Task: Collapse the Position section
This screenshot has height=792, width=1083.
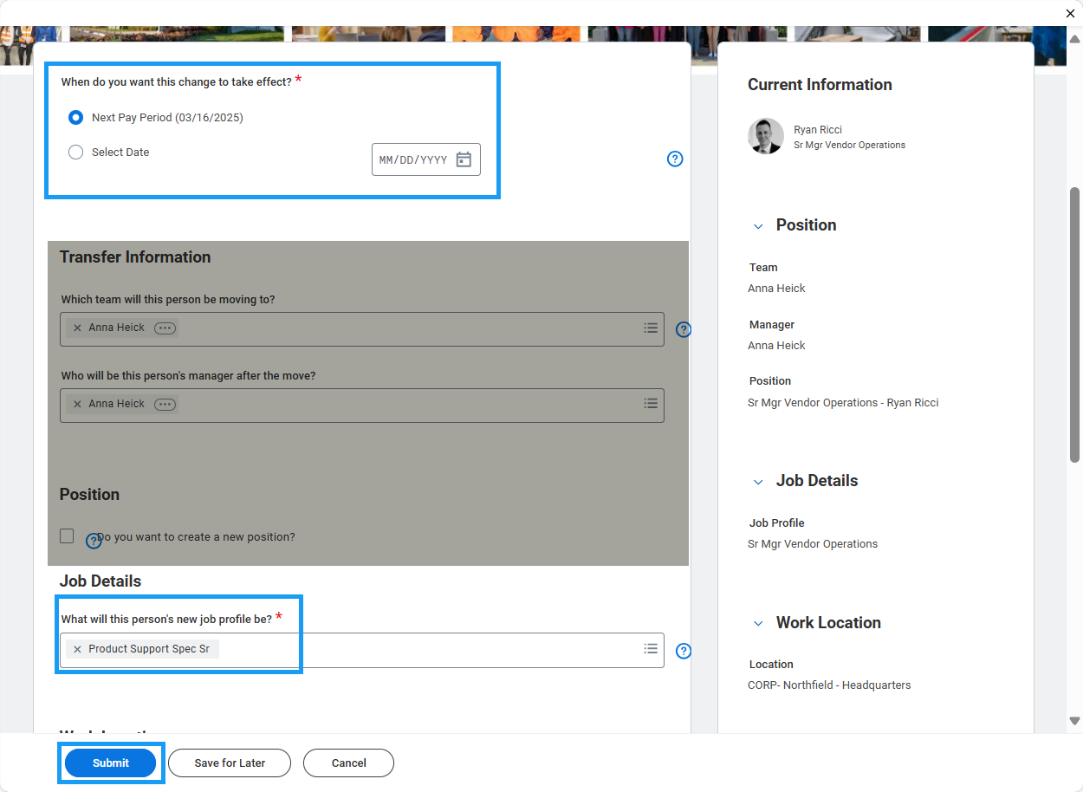Action: (x=758, y=225)
